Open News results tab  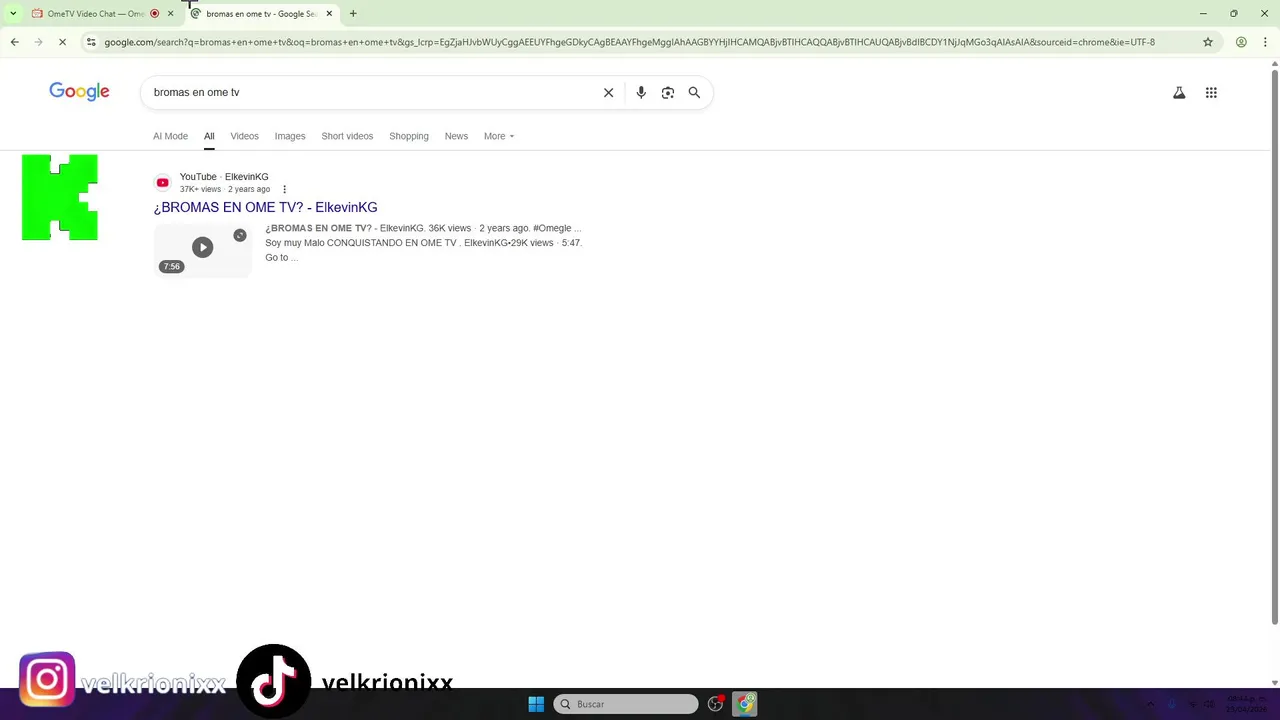tap(456, 136)
